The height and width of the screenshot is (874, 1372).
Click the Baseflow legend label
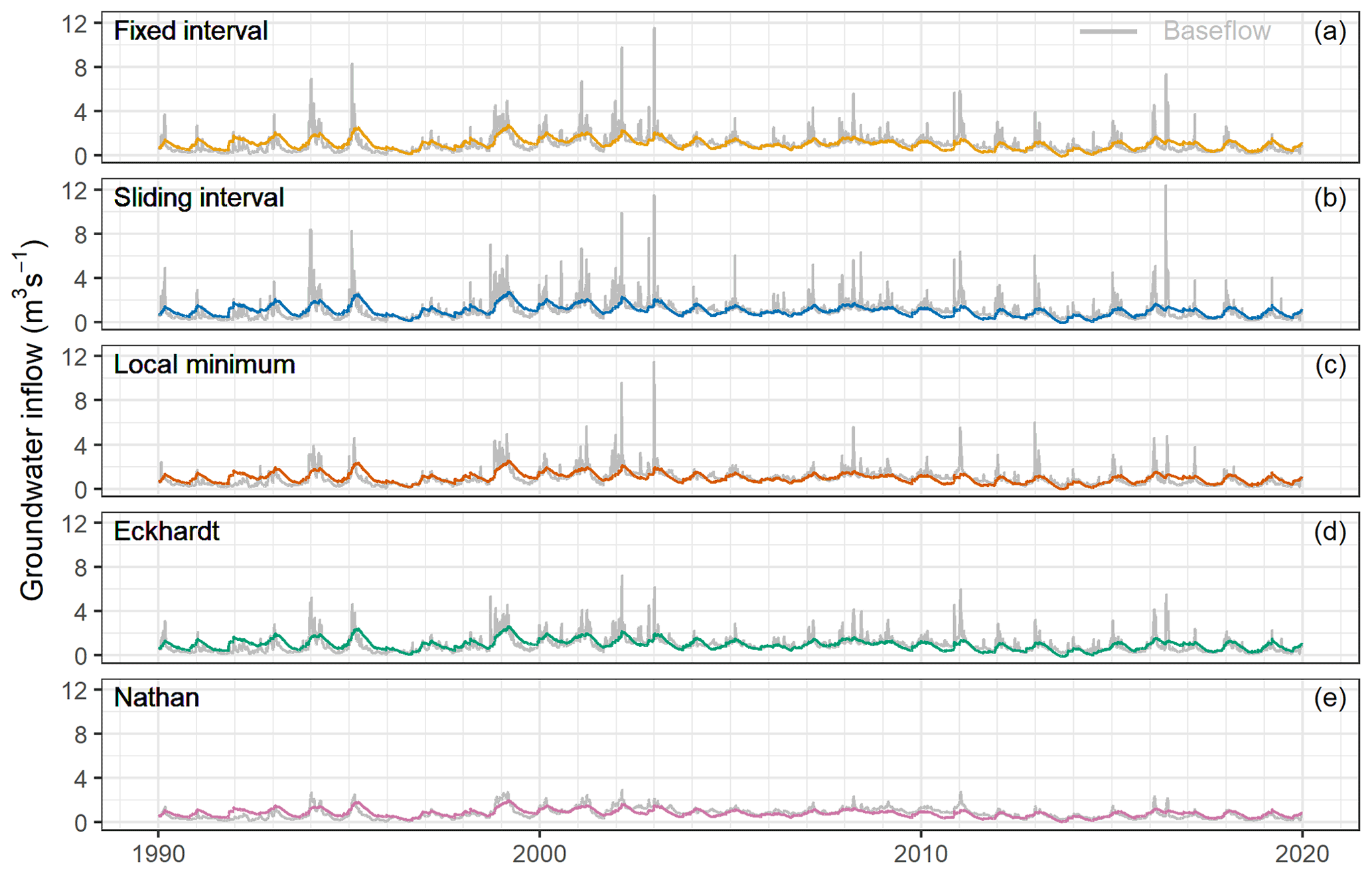click(1216, 31)
